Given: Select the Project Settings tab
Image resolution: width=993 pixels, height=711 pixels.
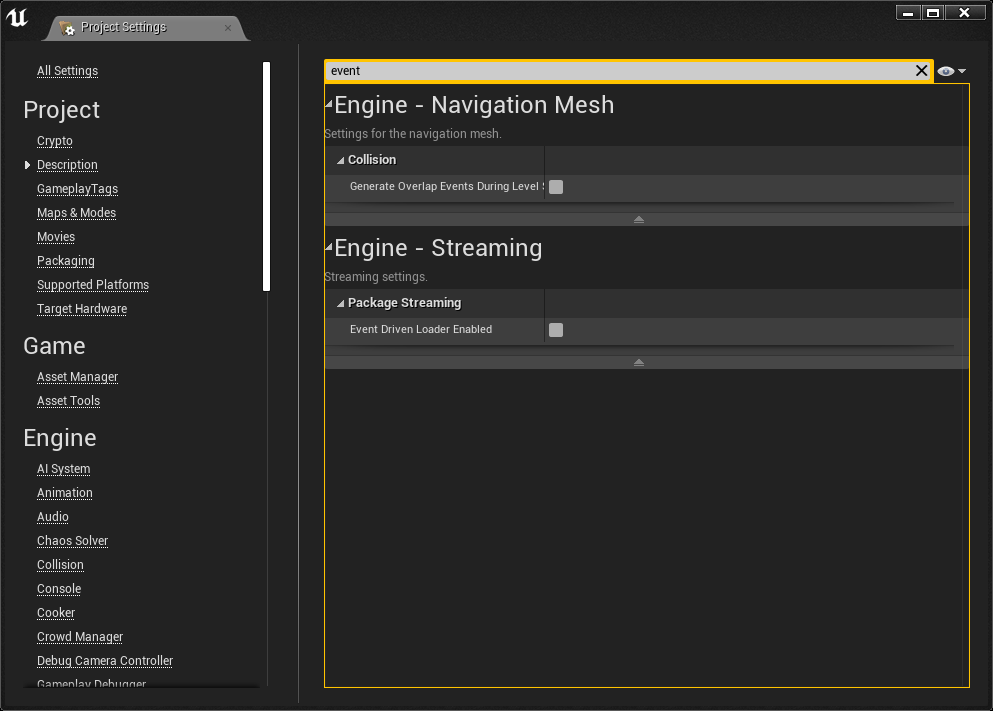Looking at the screenshot, I should 123,28.
